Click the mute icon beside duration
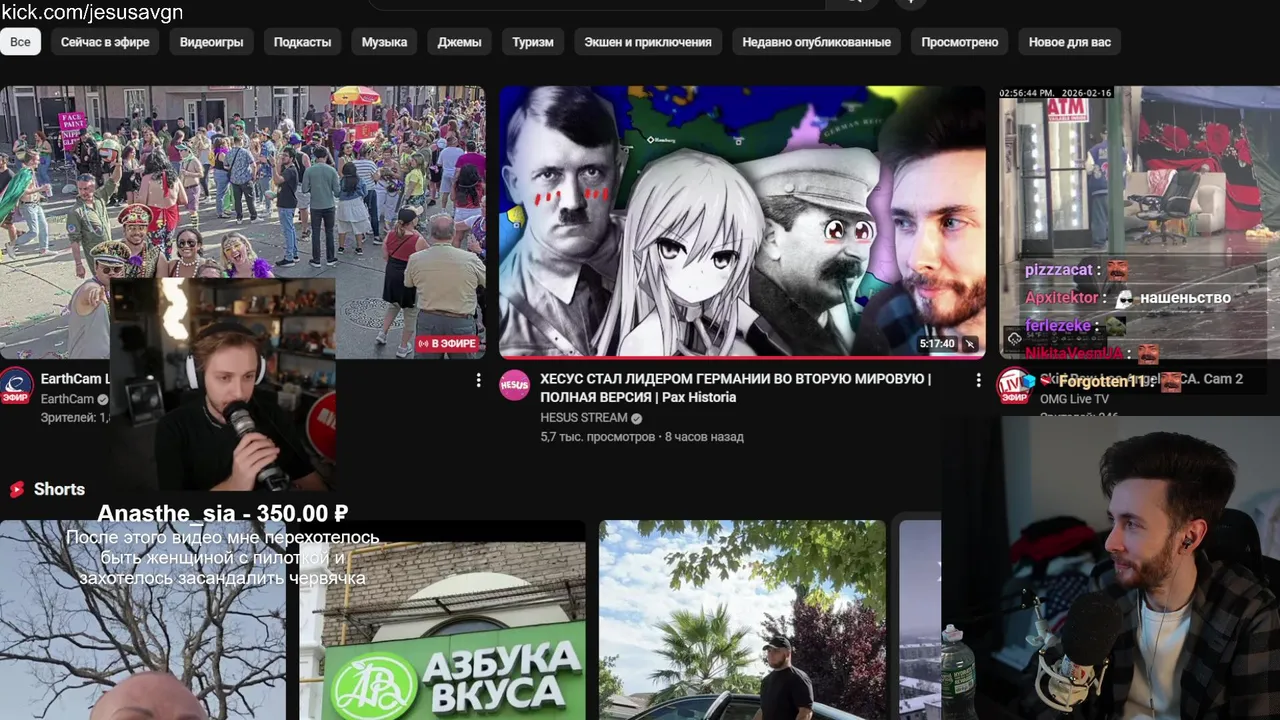 point(970,344)
